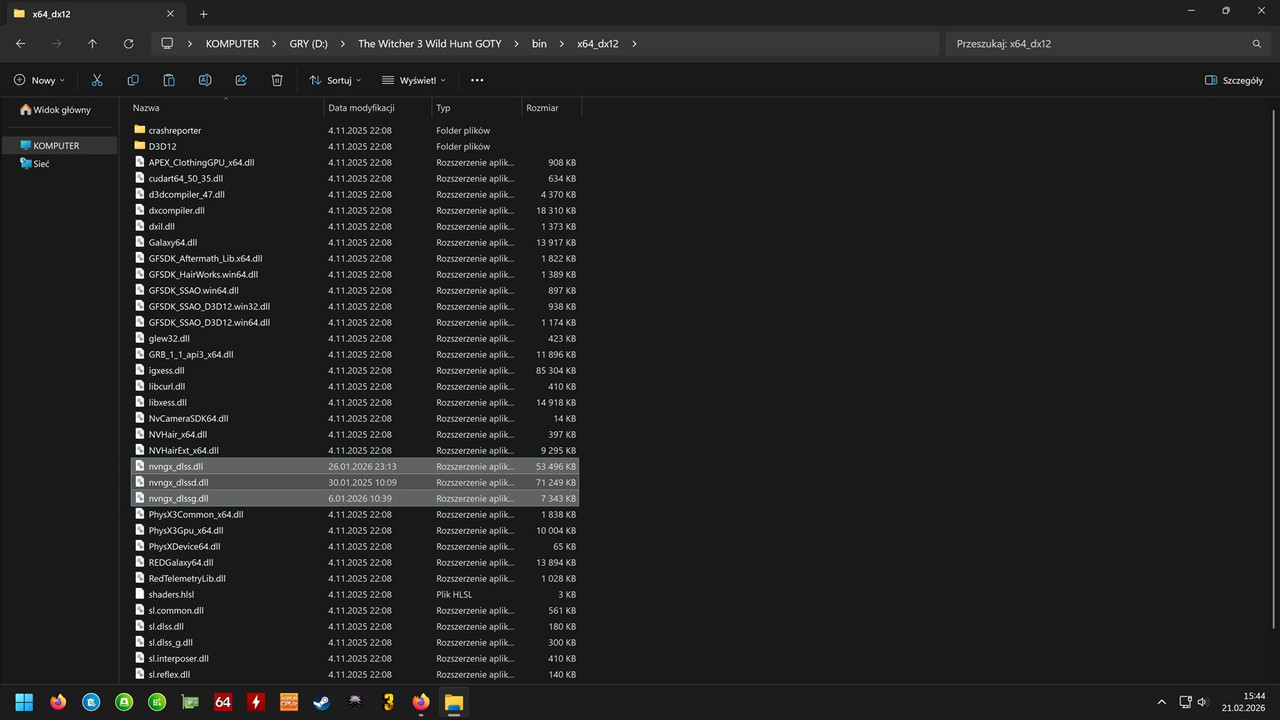Select glew32.dll file
Image resolution: width=1280 pixels, height=720 pixels.
(355, 338)
